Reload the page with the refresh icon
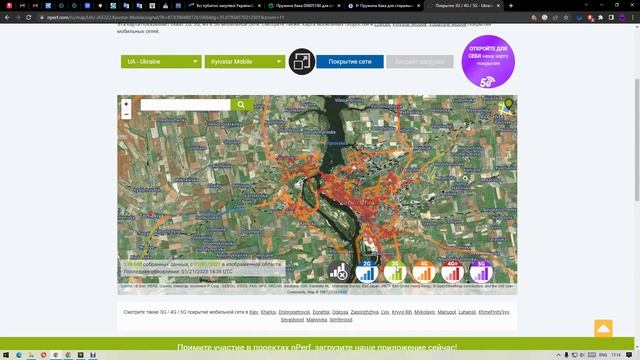This screenshot has width=640, height=360. pos(29,18)
